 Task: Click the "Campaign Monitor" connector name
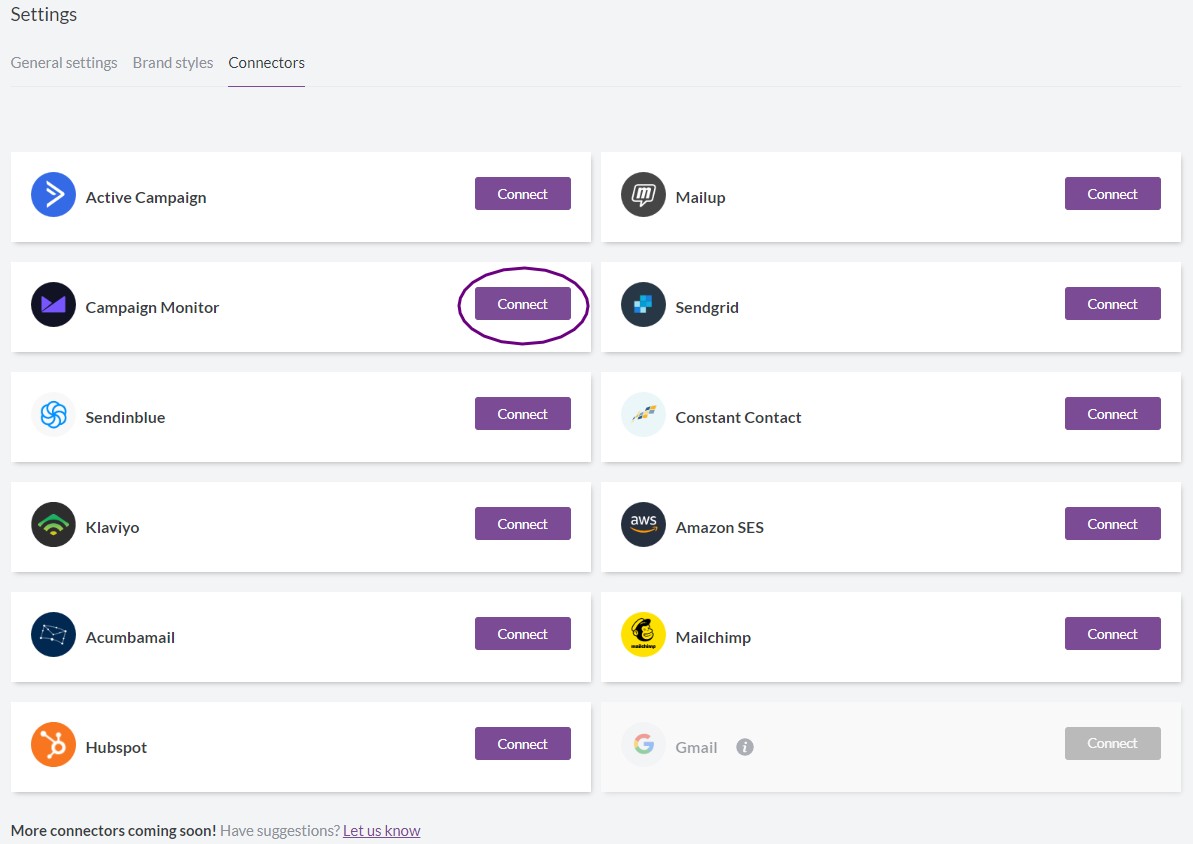152,307
